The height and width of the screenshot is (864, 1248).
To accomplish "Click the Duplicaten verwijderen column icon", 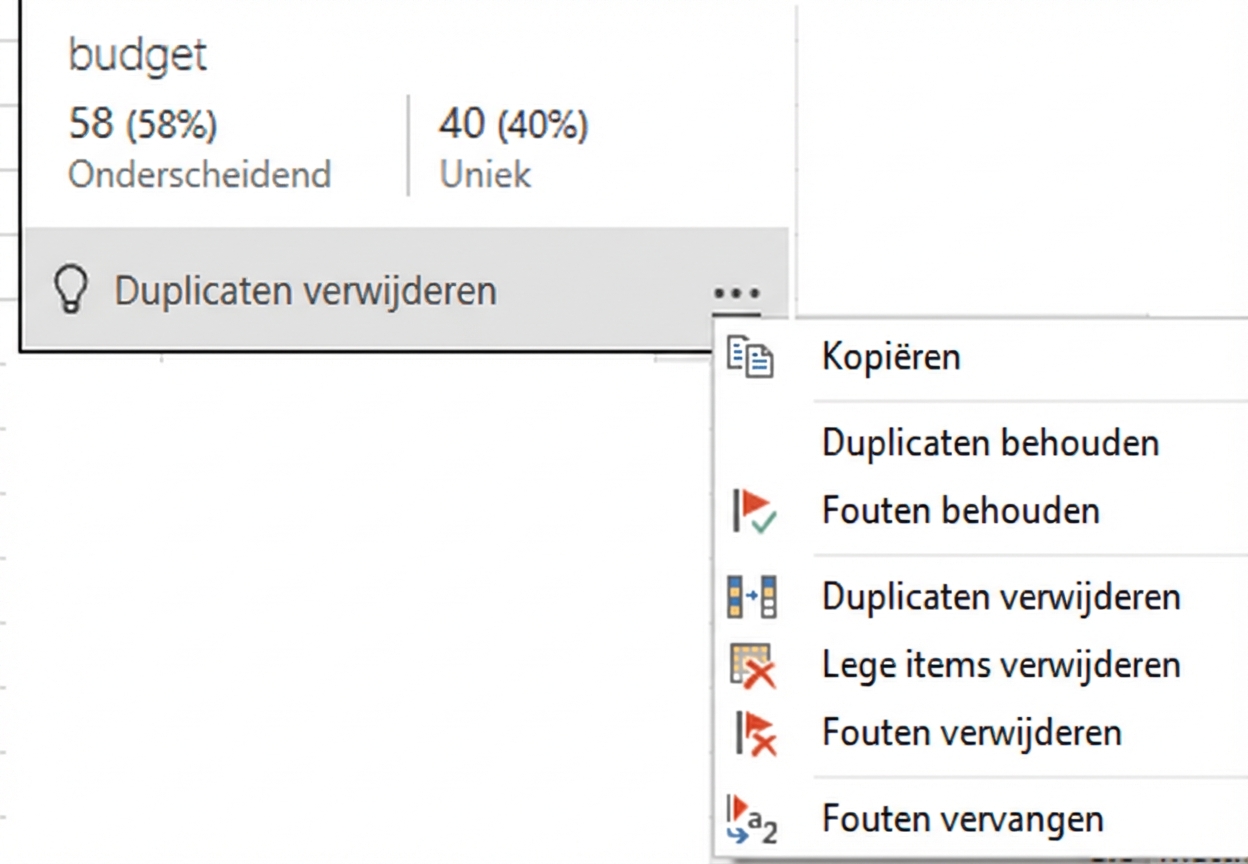I will tap(753, 596).
